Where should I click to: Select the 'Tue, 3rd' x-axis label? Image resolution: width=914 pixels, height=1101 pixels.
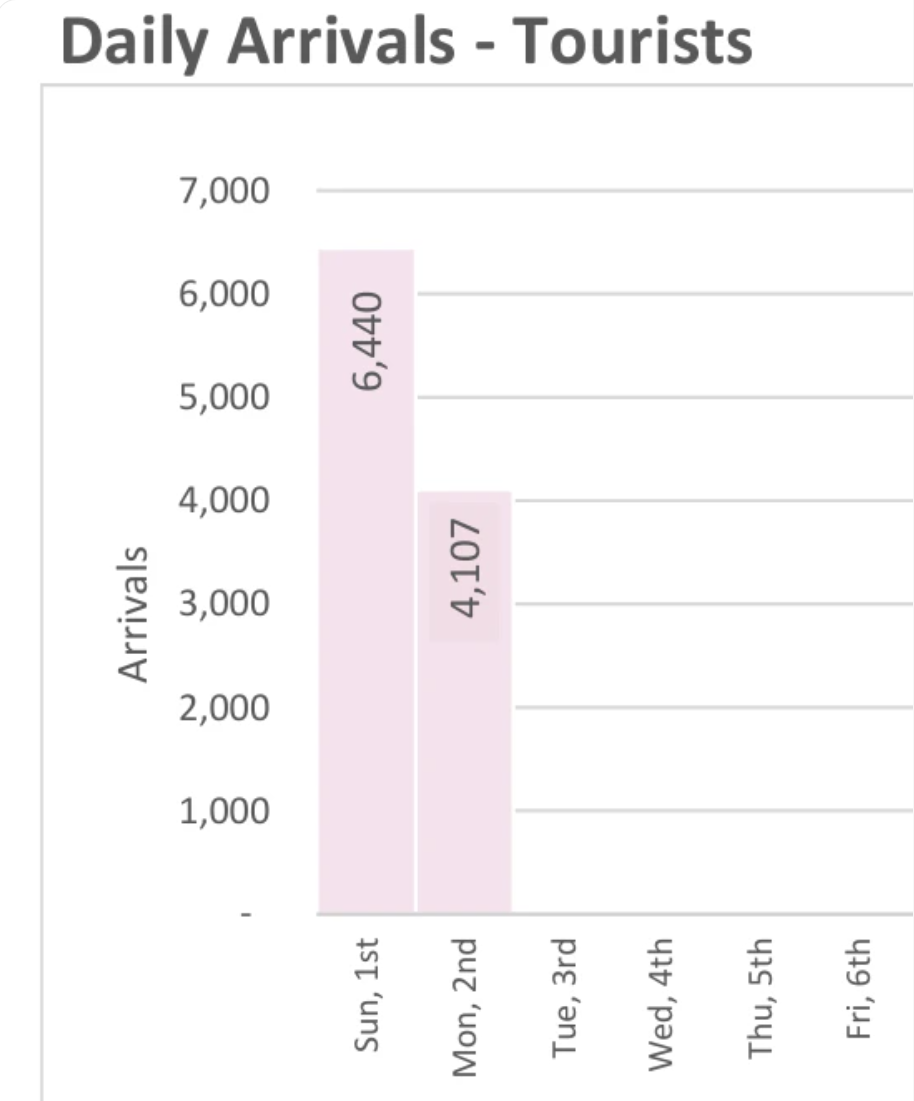(564, 996)
